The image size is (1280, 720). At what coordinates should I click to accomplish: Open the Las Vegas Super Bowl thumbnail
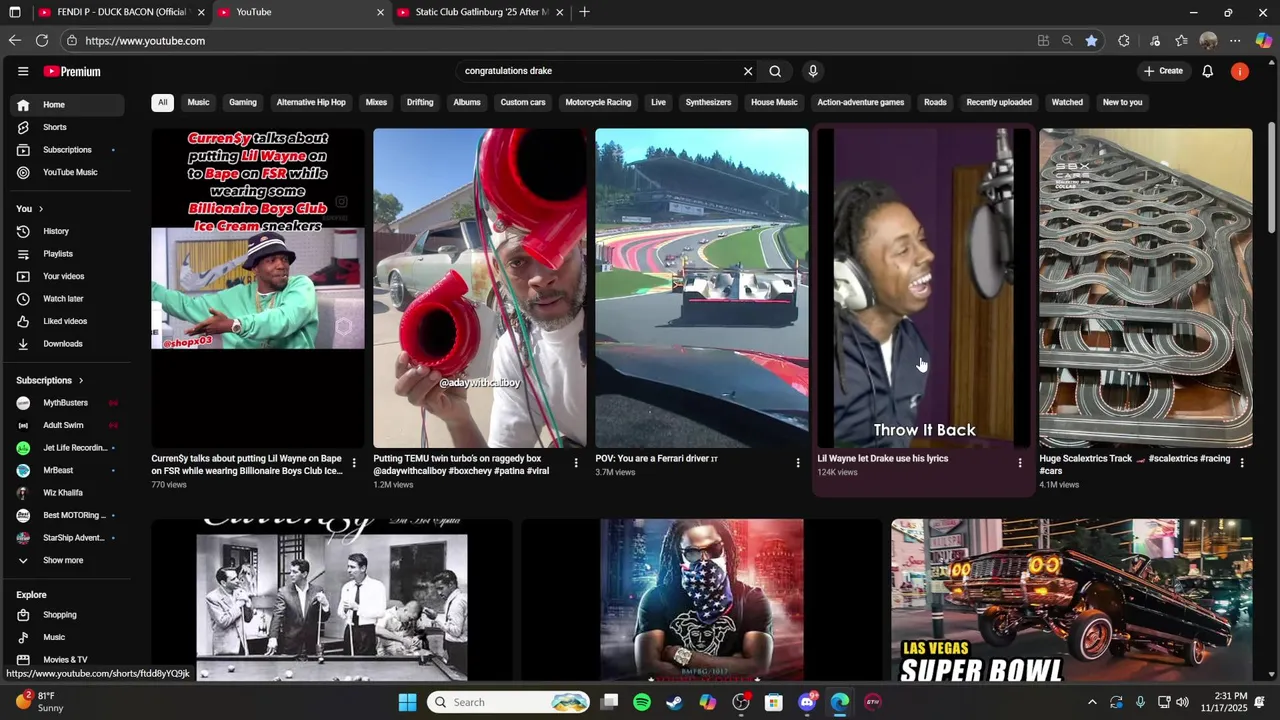pyautogui.click(x=1072, y=600)
